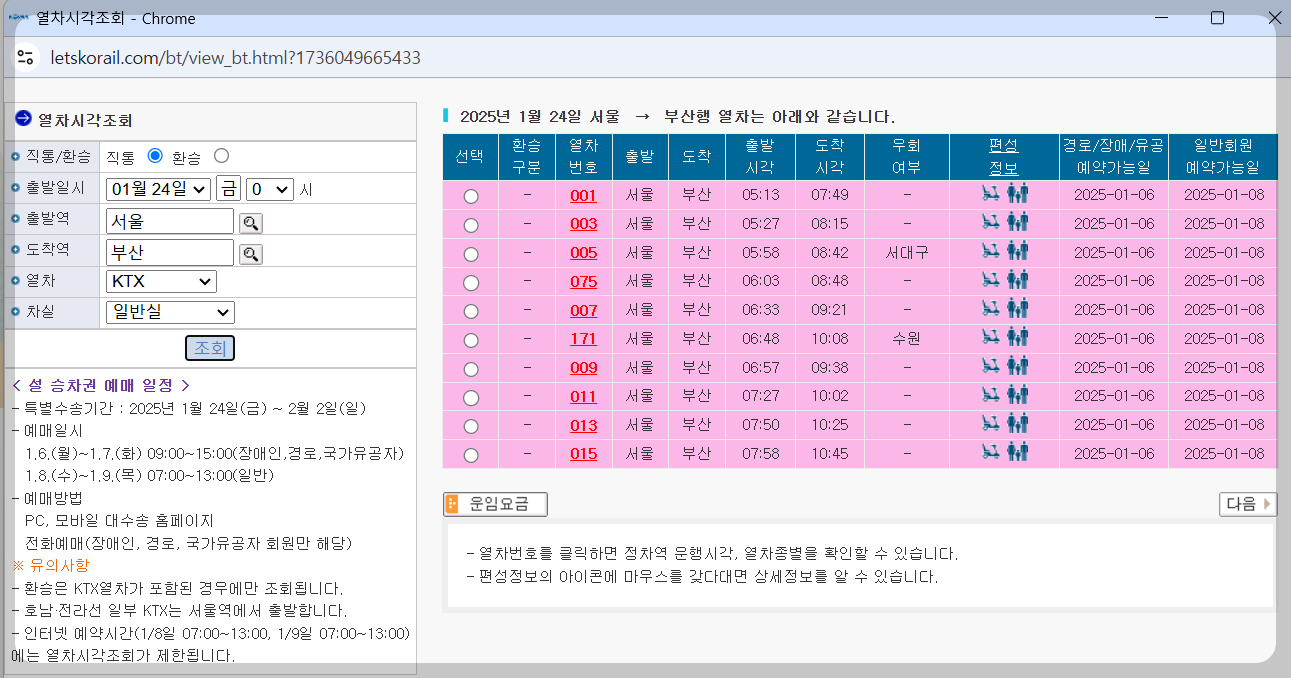Open train number 015 link
This screenshot has height=678, width=1291.
click(x=583, y=453)
